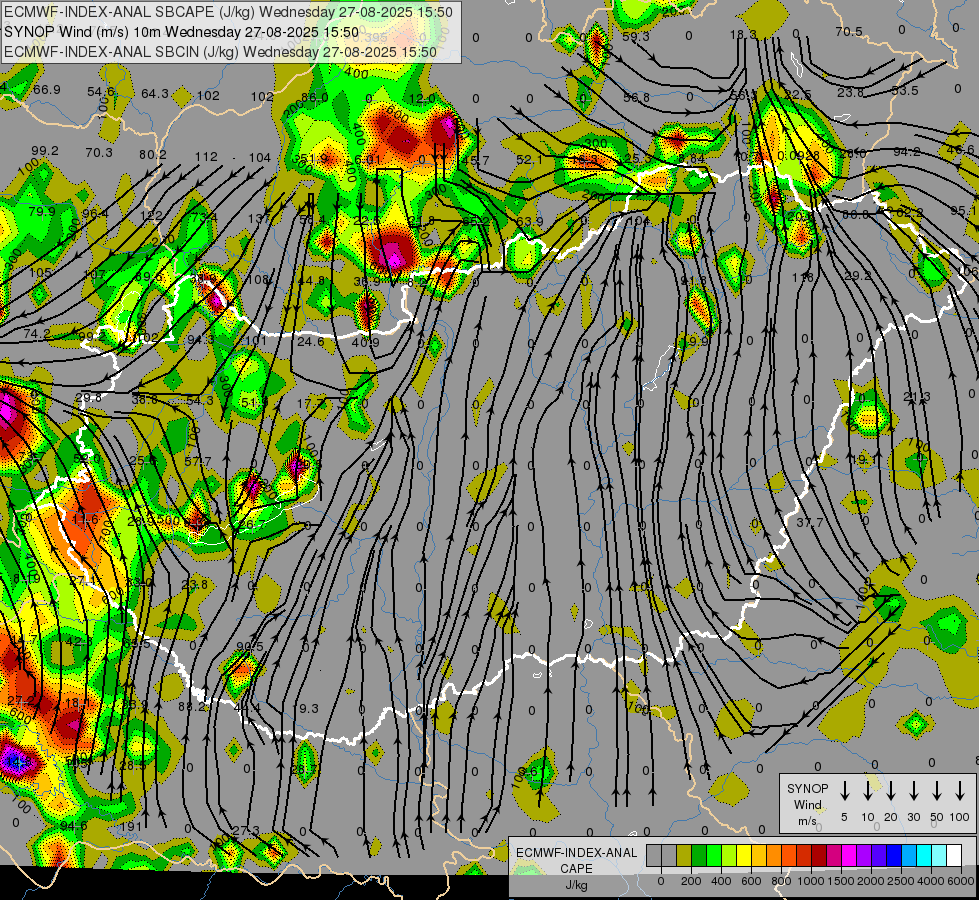The width and height of the screenshot is (979, 900).
Task: Click the m/s unit in wind legend
Action: click(x=807, y=821)
